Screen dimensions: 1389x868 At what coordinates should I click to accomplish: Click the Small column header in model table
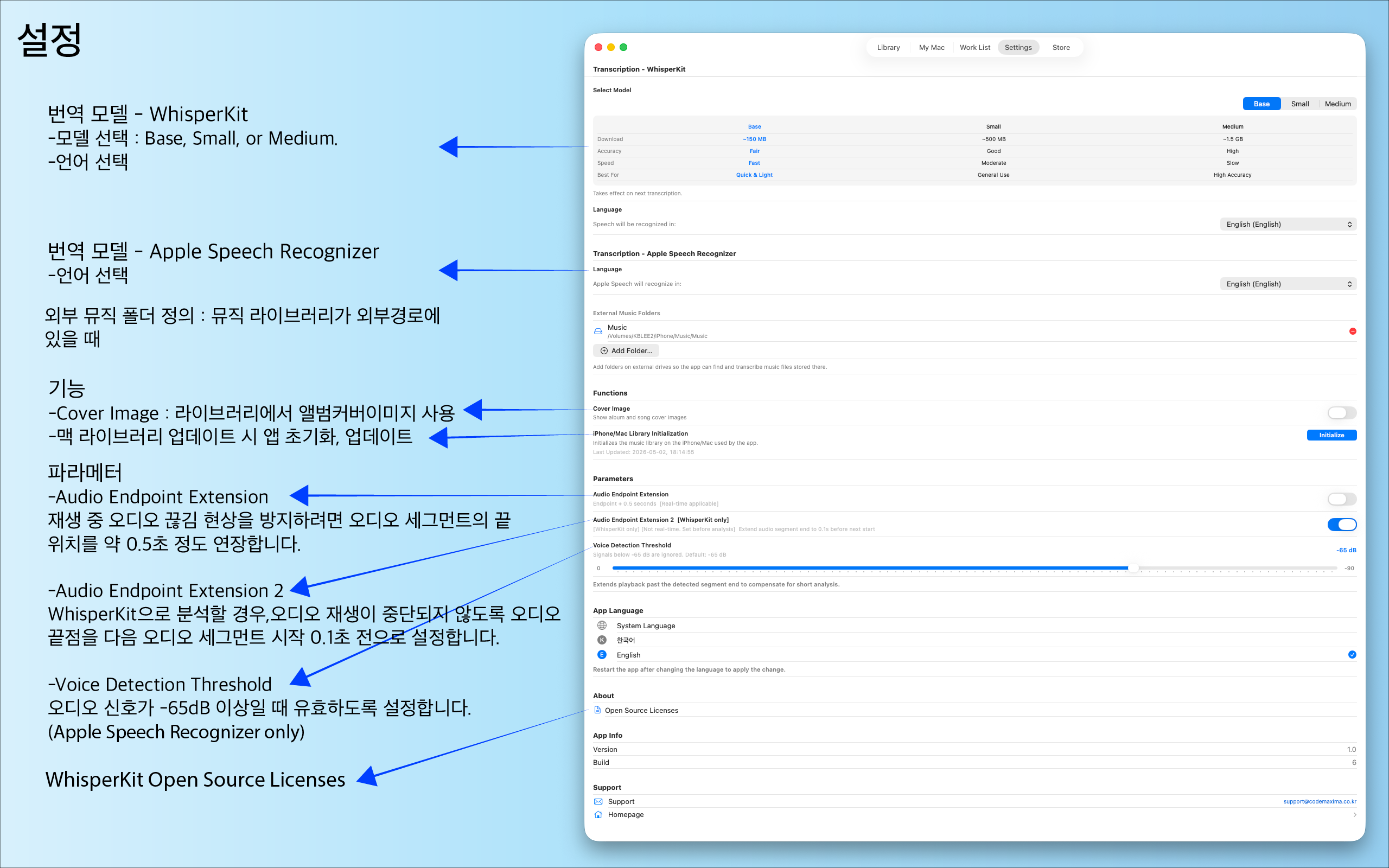pos(993,127)
